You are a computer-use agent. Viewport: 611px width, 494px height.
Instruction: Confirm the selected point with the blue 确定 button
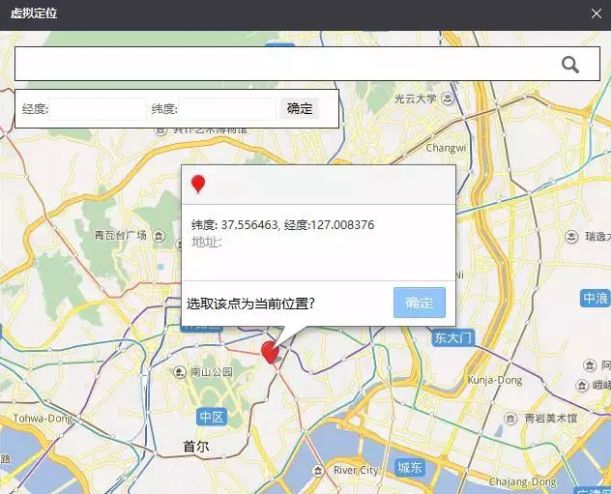[419, 303]
